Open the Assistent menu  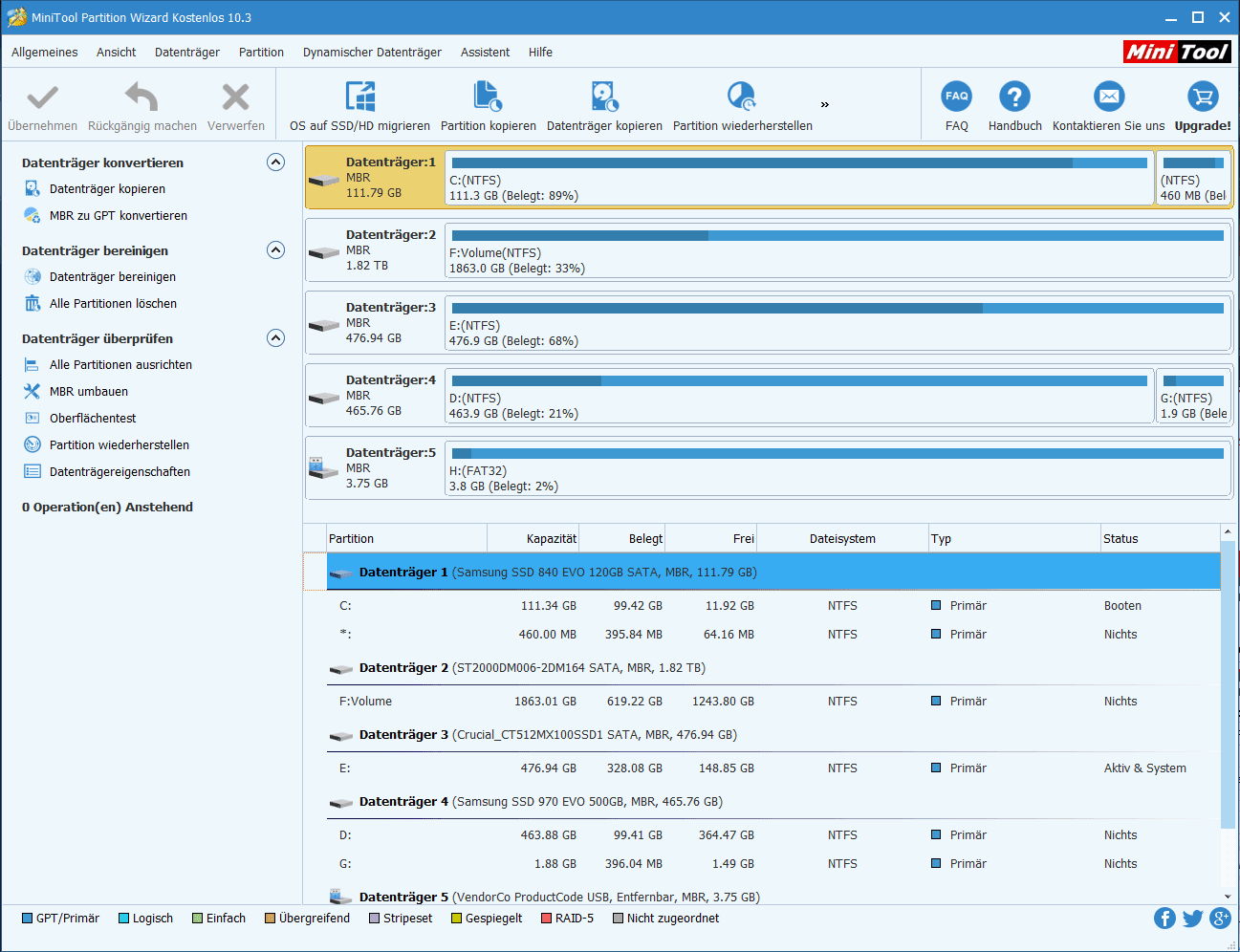click(x=485, y=53)
